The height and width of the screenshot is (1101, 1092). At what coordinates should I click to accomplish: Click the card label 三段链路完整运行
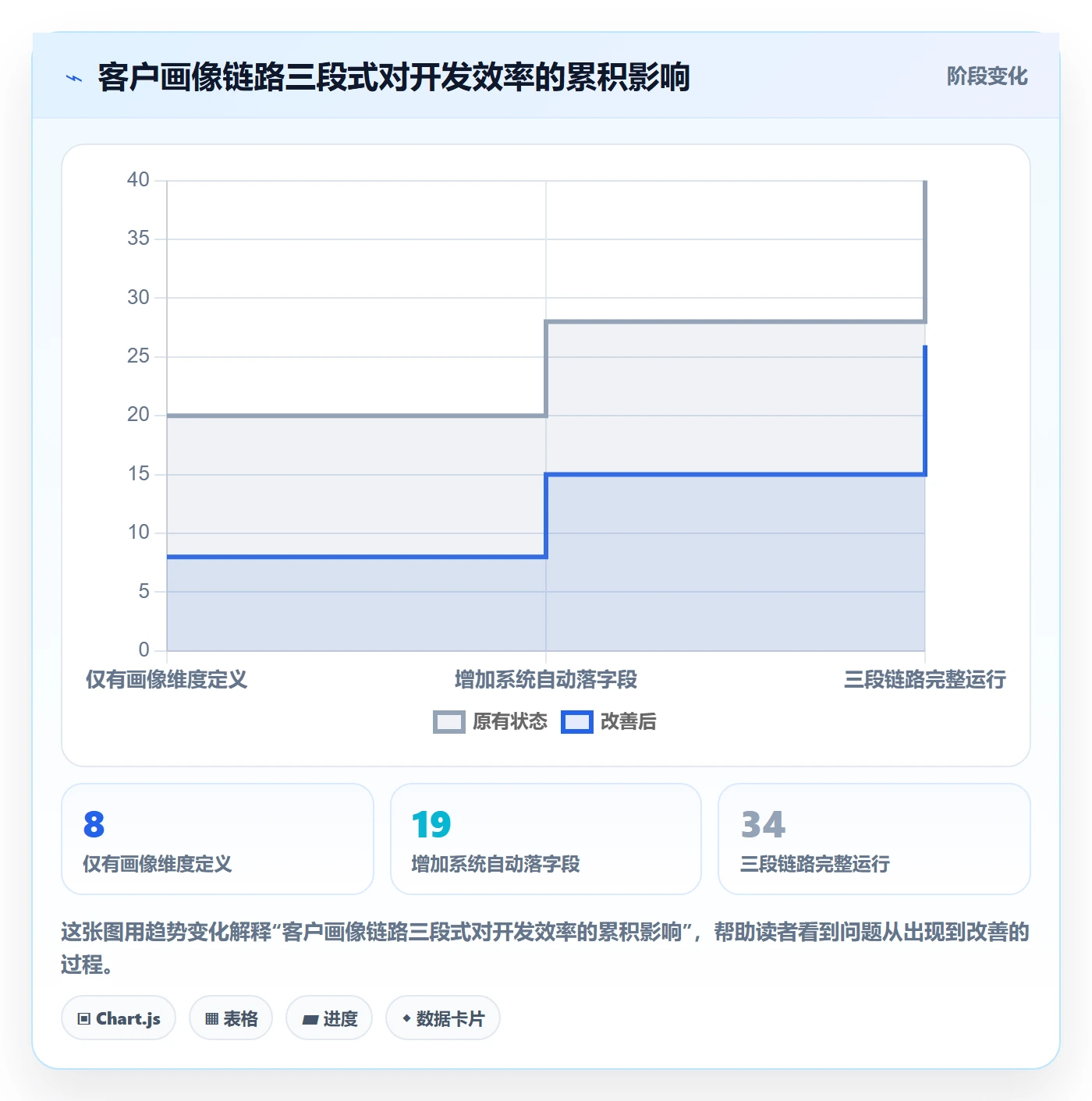[x=815, y=864]
